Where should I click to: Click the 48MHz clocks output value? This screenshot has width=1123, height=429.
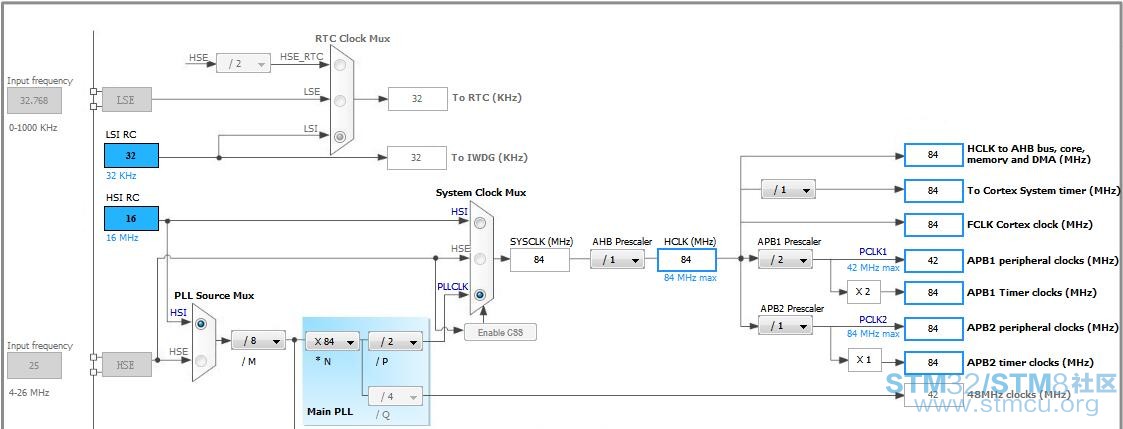click(933, 395)
